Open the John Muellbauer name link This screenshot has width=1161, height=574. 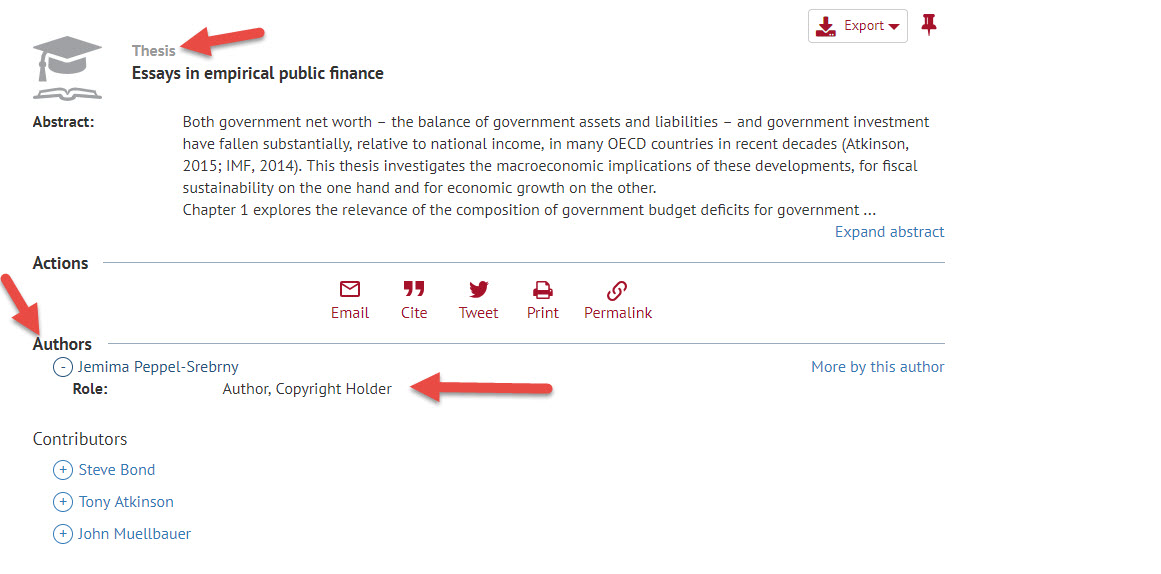click(x=135, y=533)
